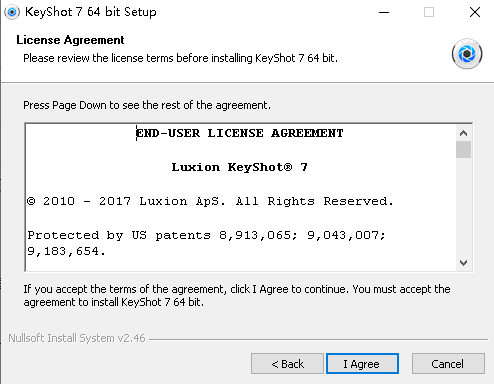Click the '9,183,654.' patent number line
The height and width of the screenshot is (384, 494).
[66, 251]
